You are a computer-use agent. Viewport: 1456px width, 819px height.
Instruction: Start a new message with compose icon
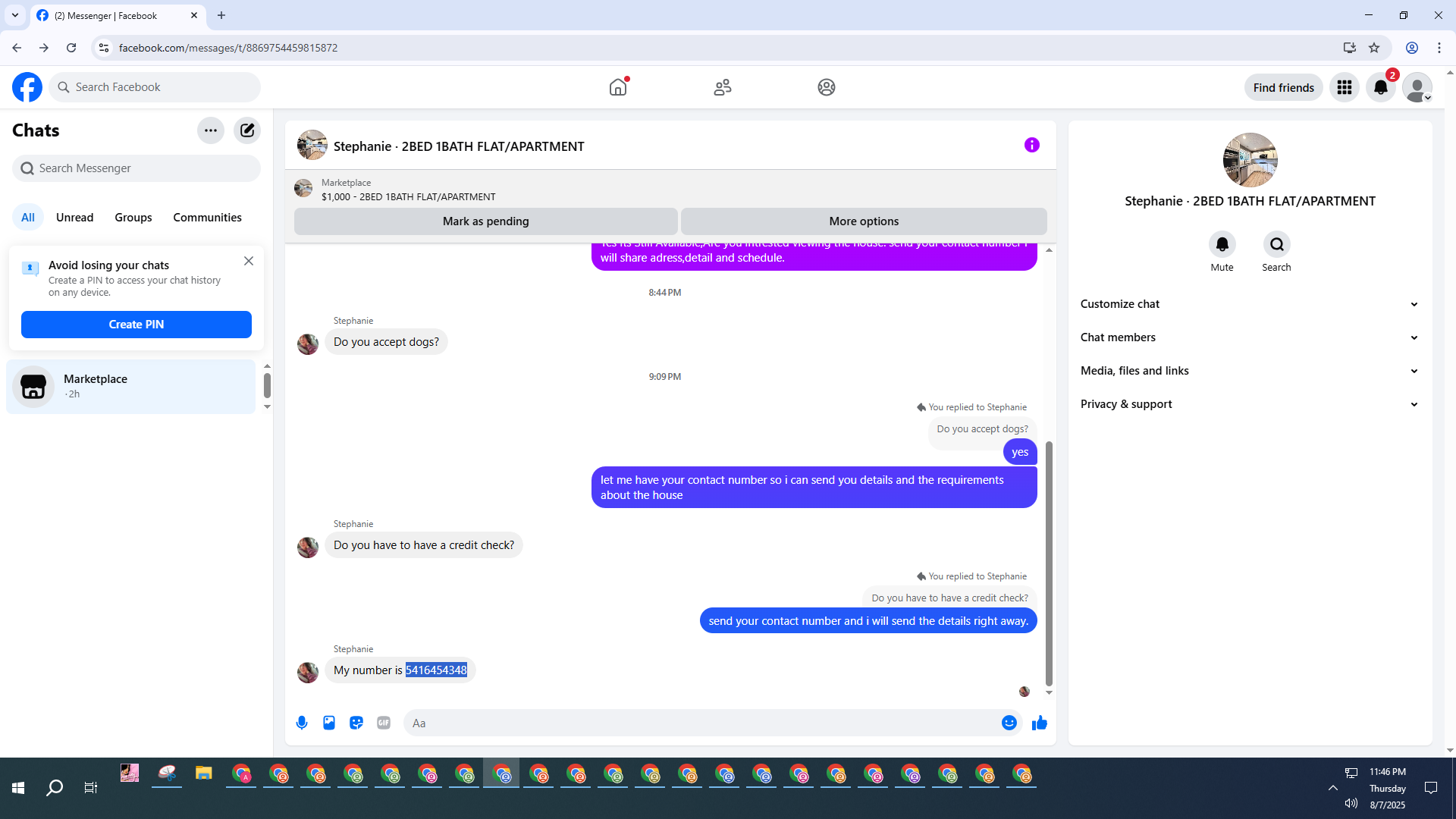(247, 130)
